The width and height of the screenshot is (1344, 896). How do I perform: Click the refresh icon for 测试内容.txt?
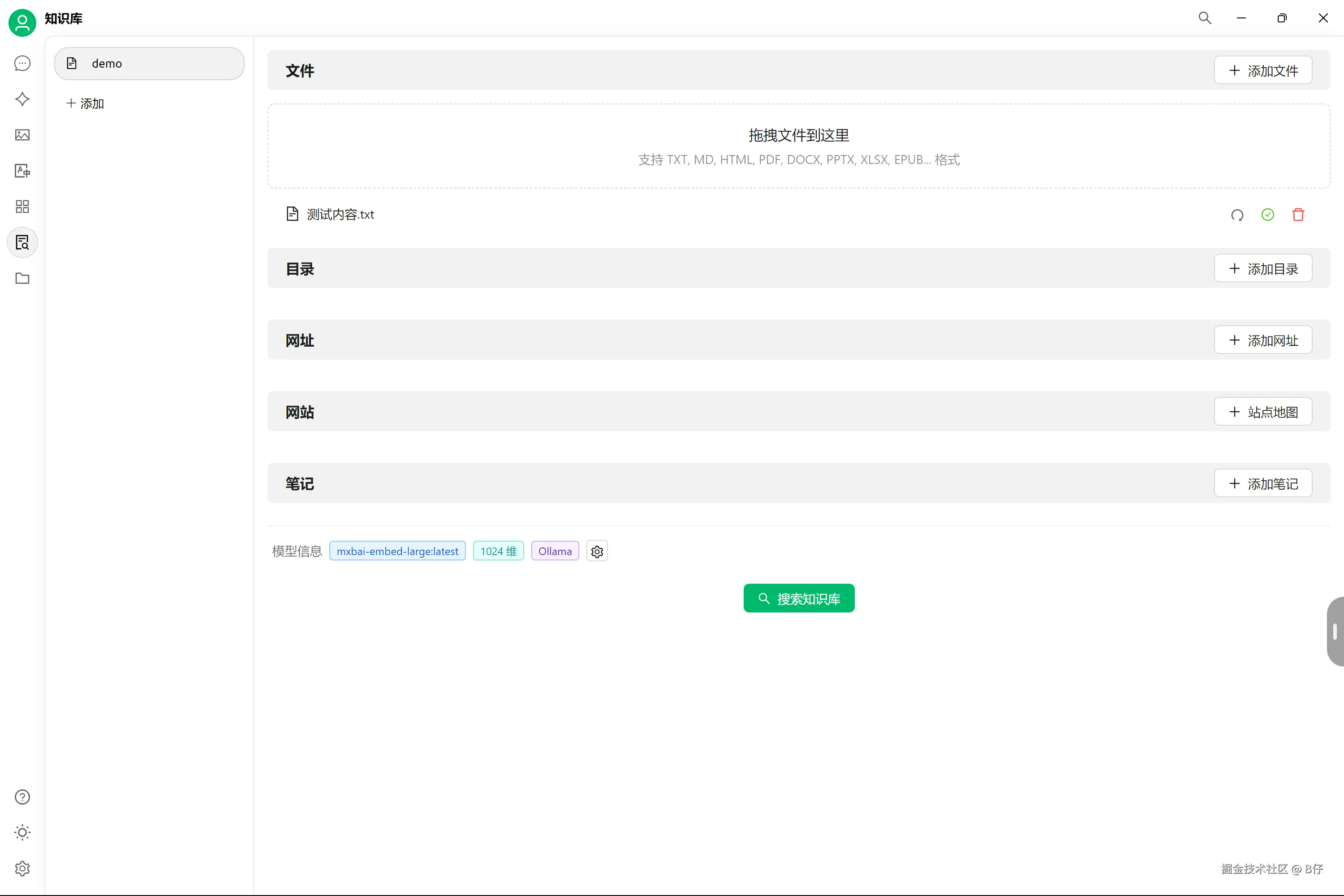pos(1237,215)
